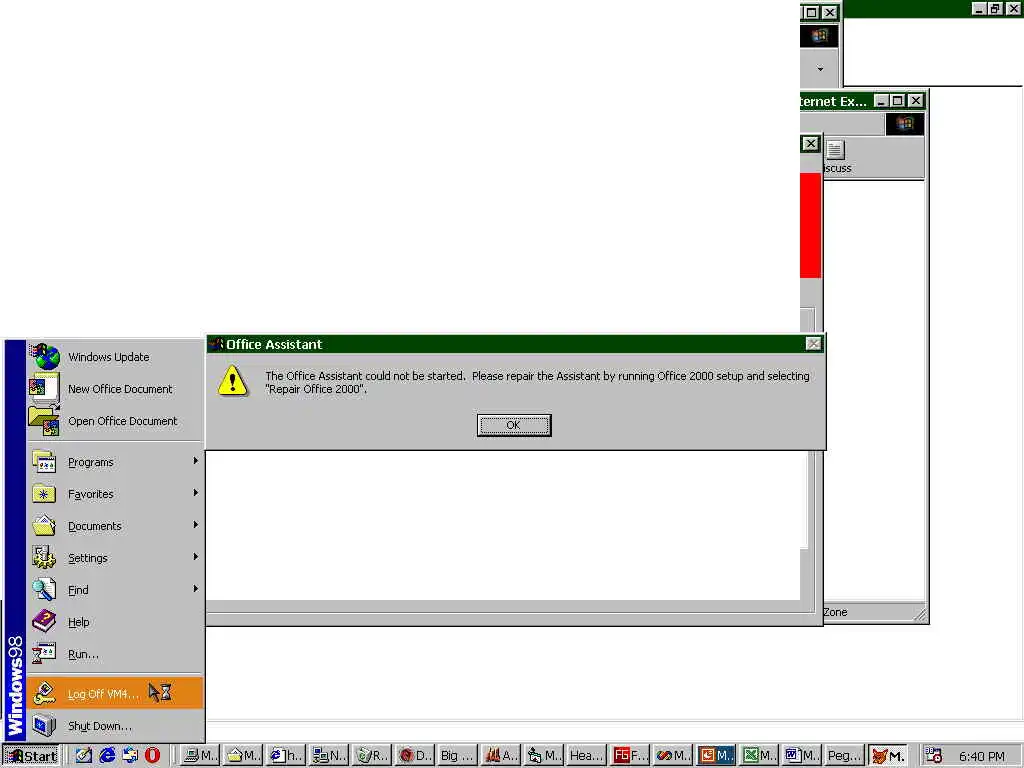Restore down the top-right green window
The width and height of the screenshot is (1024, 768).
[x=995, y=8]
